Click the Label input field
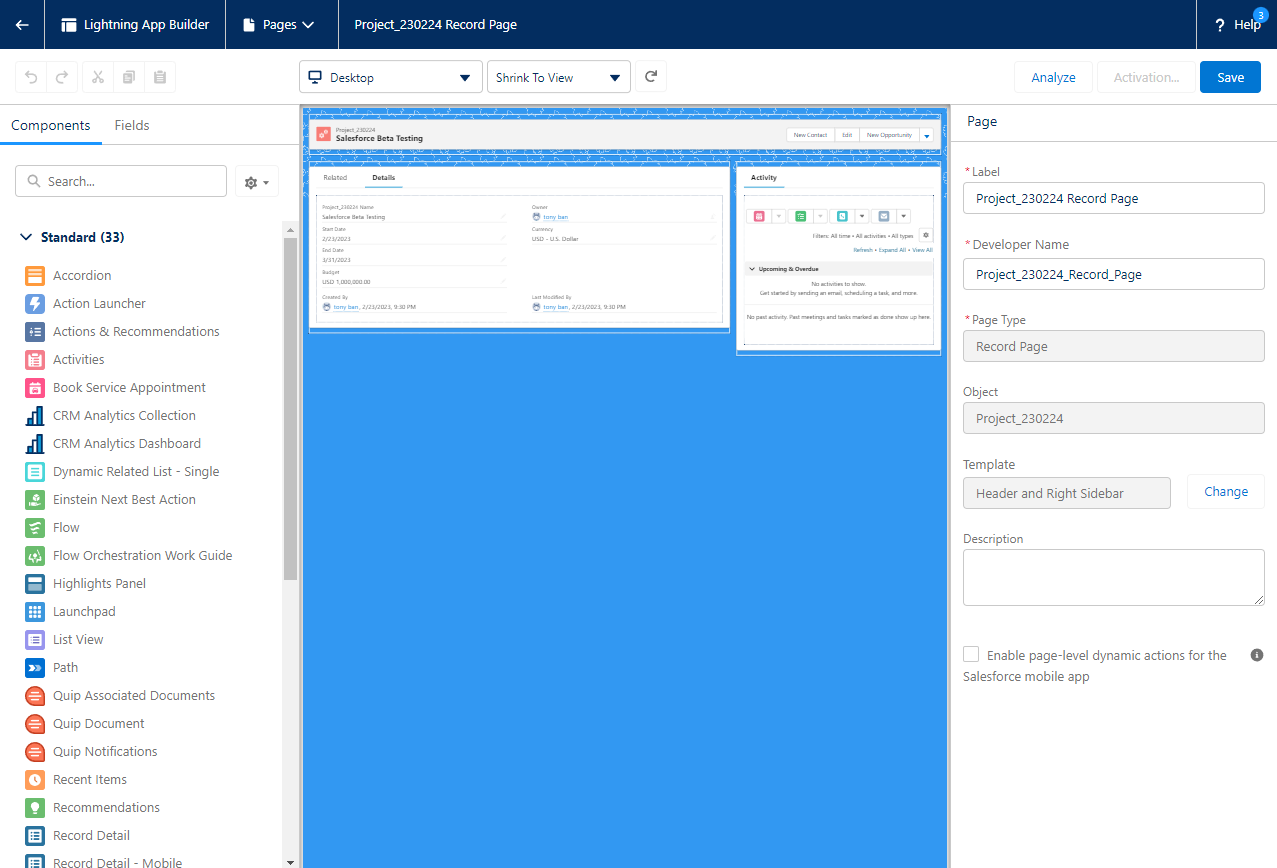 [1114, 198]
